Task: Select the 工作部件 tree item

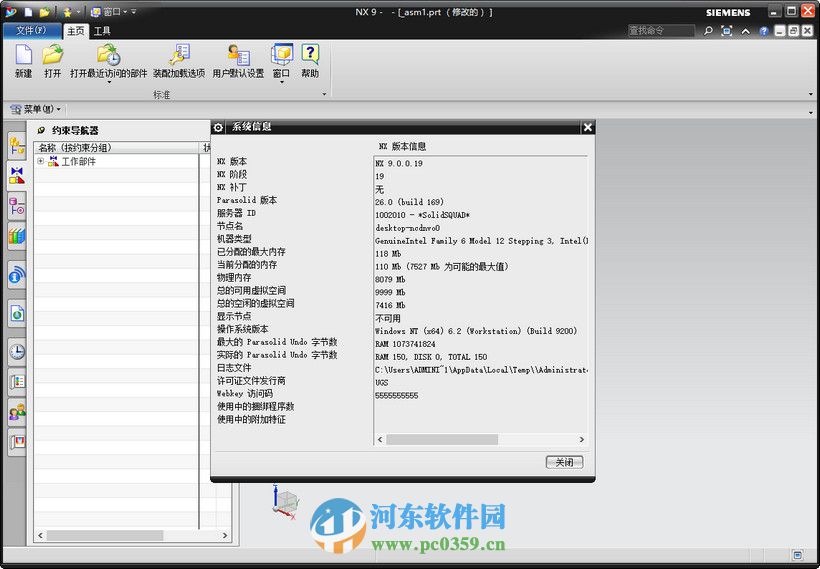Action: [x=78, y=162]
